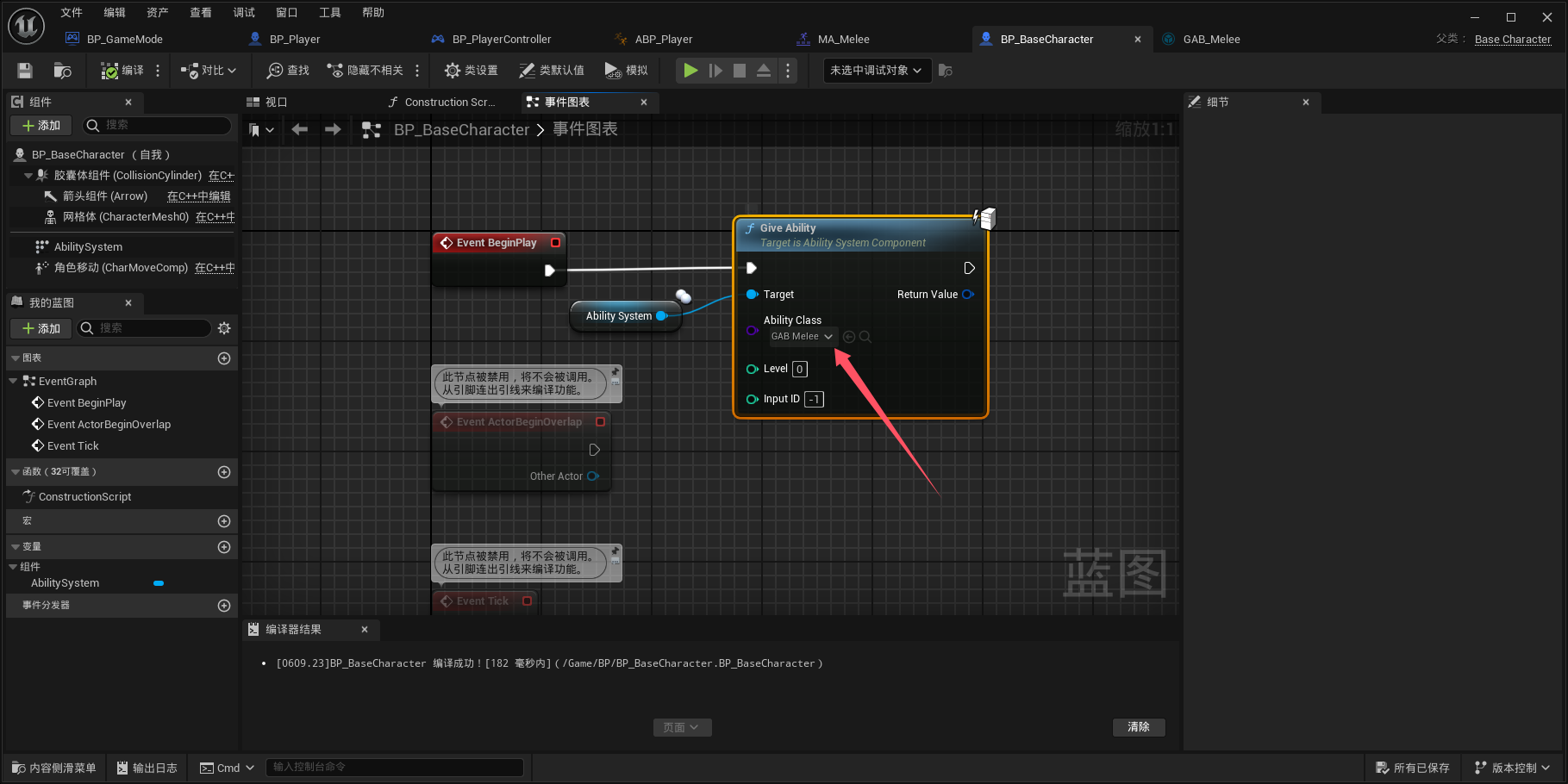Image resolution: width=1568 pixels, height=784 pixels.
Task: Click the debug object locate icon
Action: tap(946, 71)
